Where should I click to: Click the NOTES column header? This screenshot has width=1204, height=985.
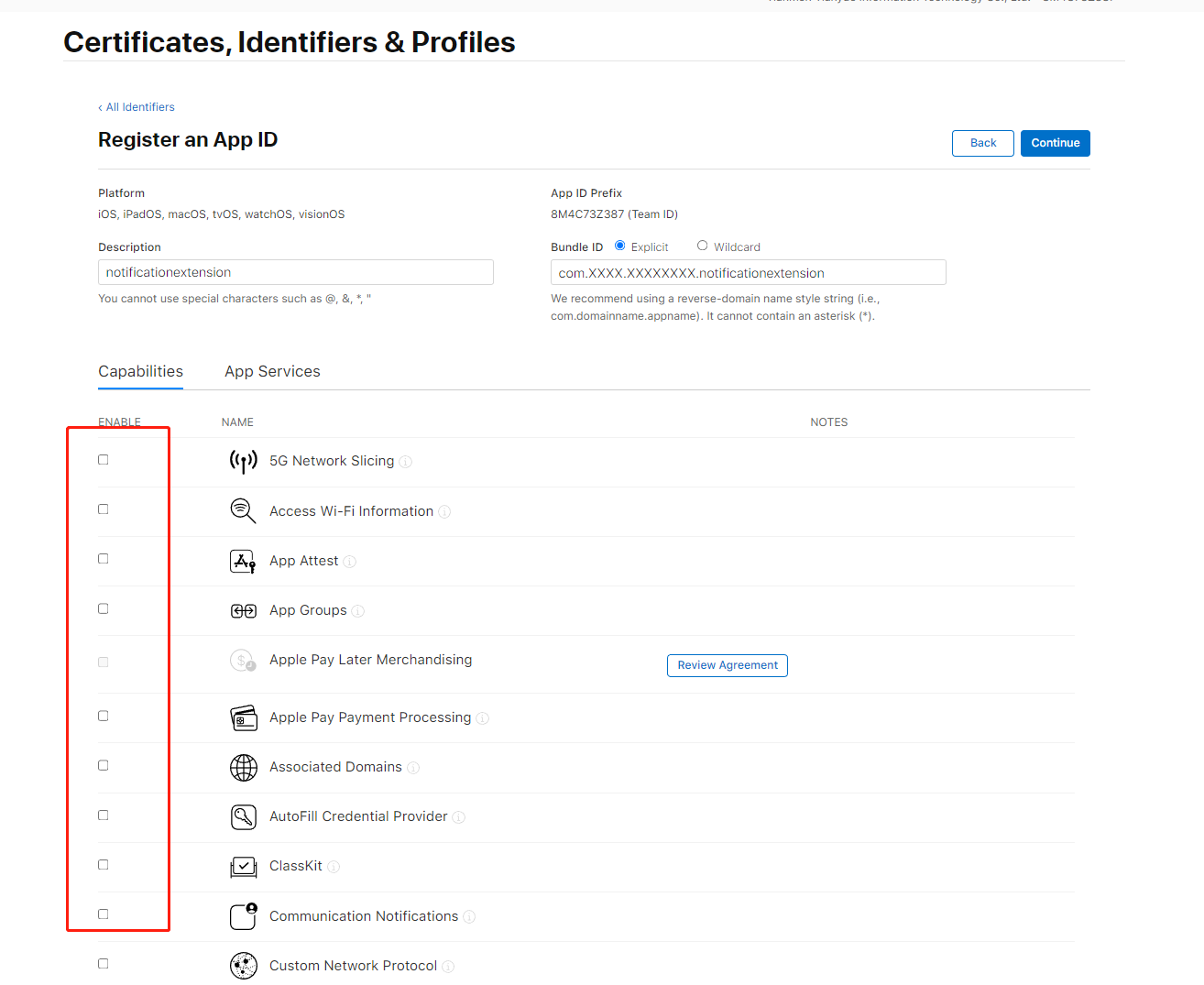tap(829, 422)
